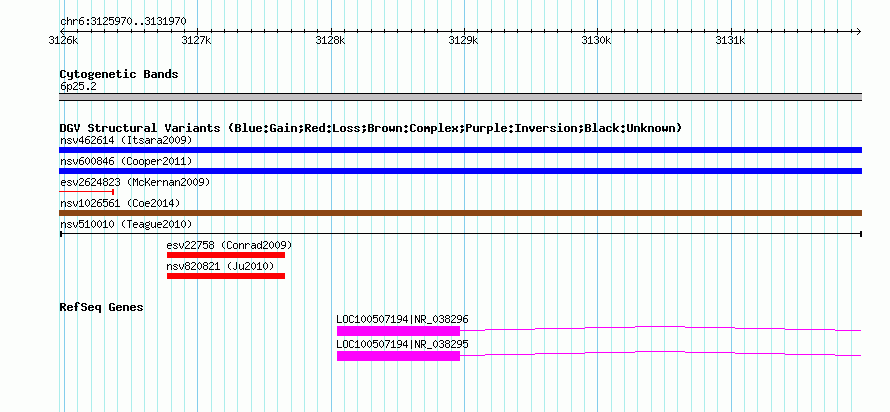Select the short red esv2624823 McKernan2009 variant line
Viewport: 890px width, 412px height.
click(86, 192)
